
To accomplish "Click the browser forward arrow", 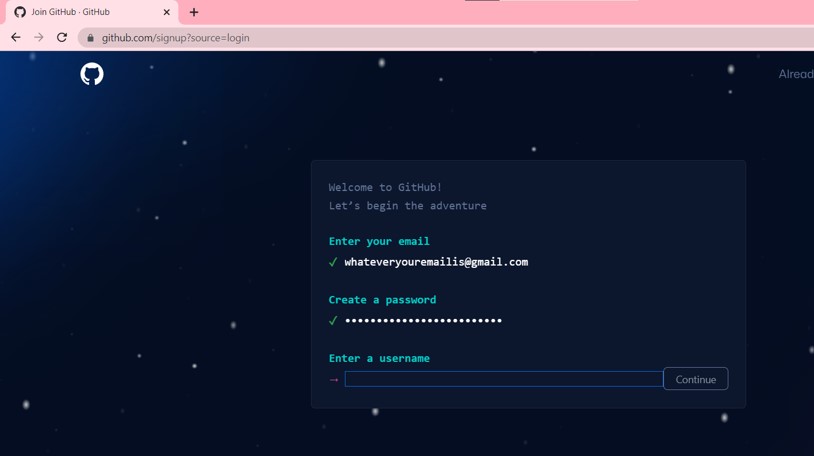I will pyautogui.click(x=39, y=38).
